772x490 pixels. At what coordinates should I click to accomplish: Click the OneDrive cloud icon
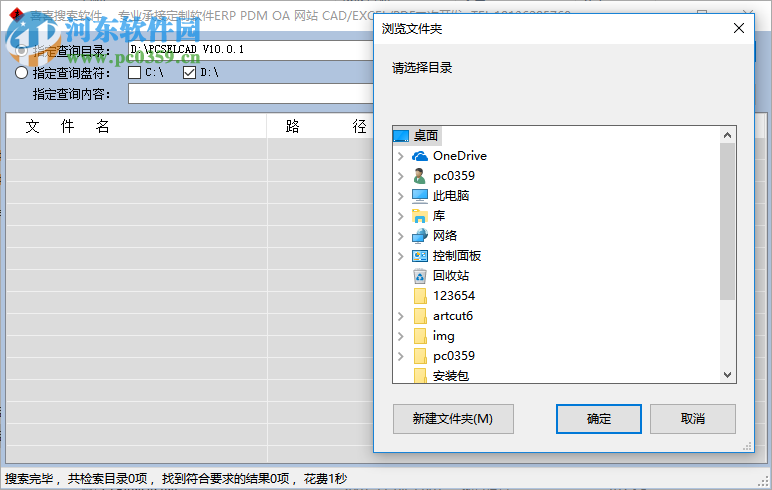pos(419,156)
